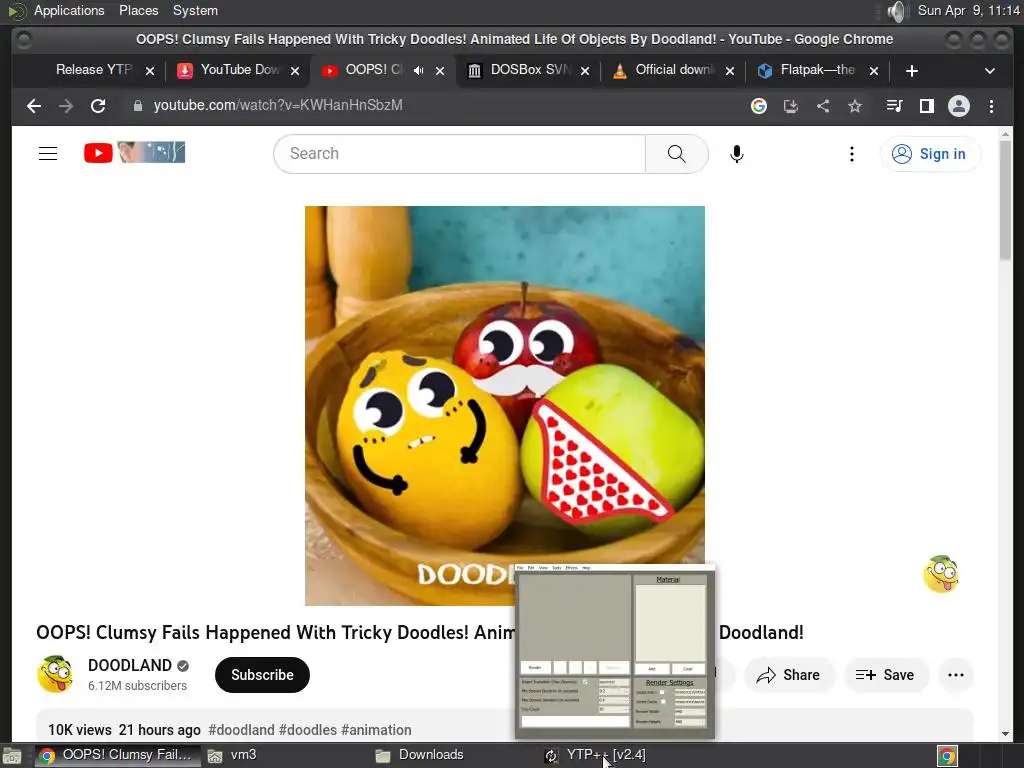Close the DOSBox SVN tab
The width and height of the screenshot is (1024, 768).
click(585, 71)
